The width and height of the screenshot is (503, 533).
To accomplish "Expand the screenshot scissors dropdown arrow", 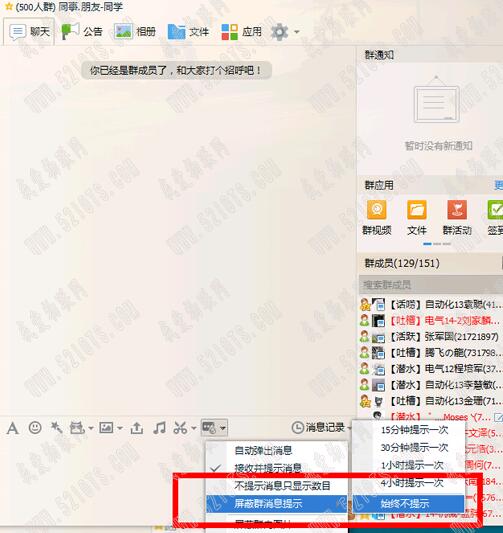I will pyautogui.click(x=193, y=428).
